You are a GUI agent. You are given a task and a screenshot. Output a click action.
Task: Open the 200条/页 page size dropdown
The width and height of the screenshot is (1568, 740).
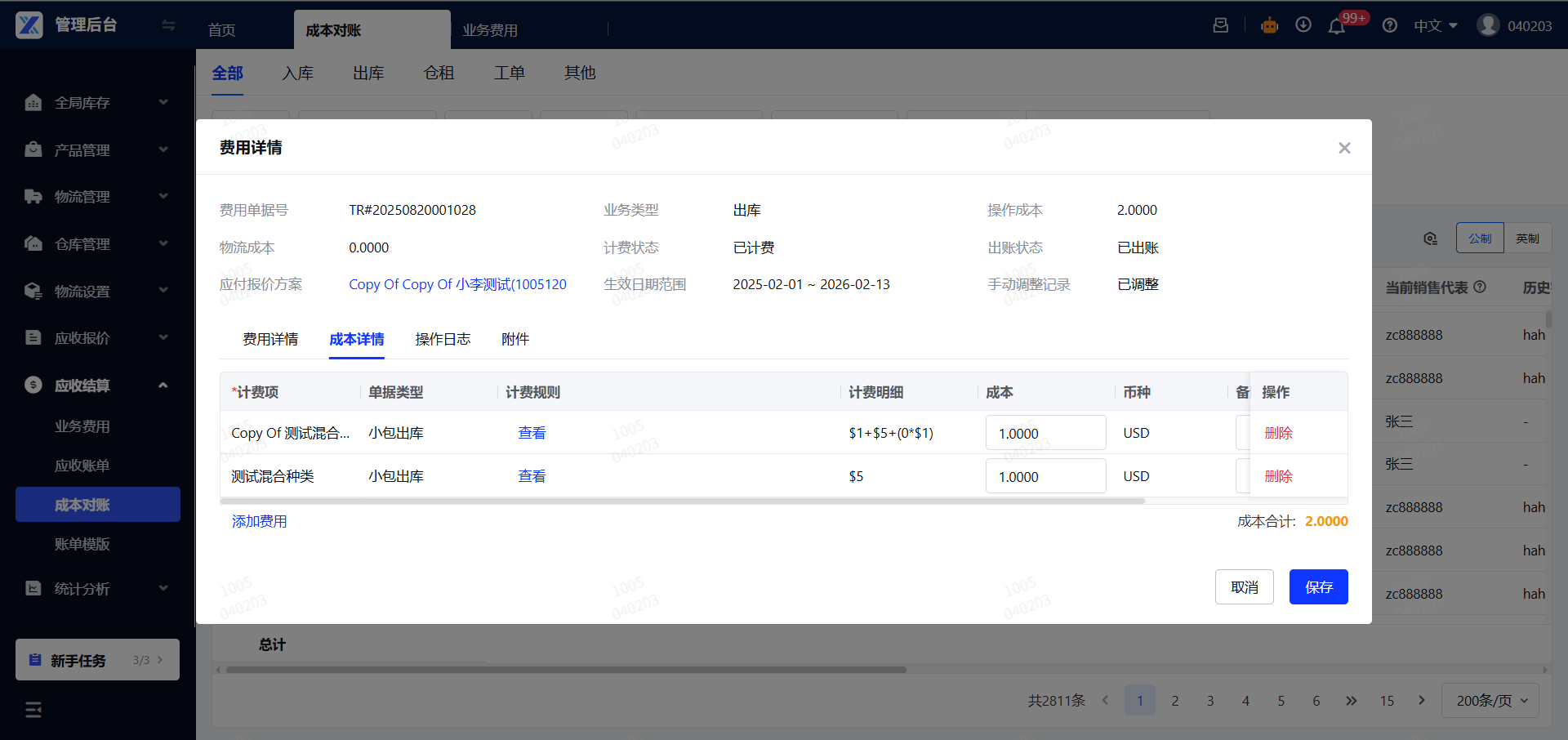pos(1491,700)
